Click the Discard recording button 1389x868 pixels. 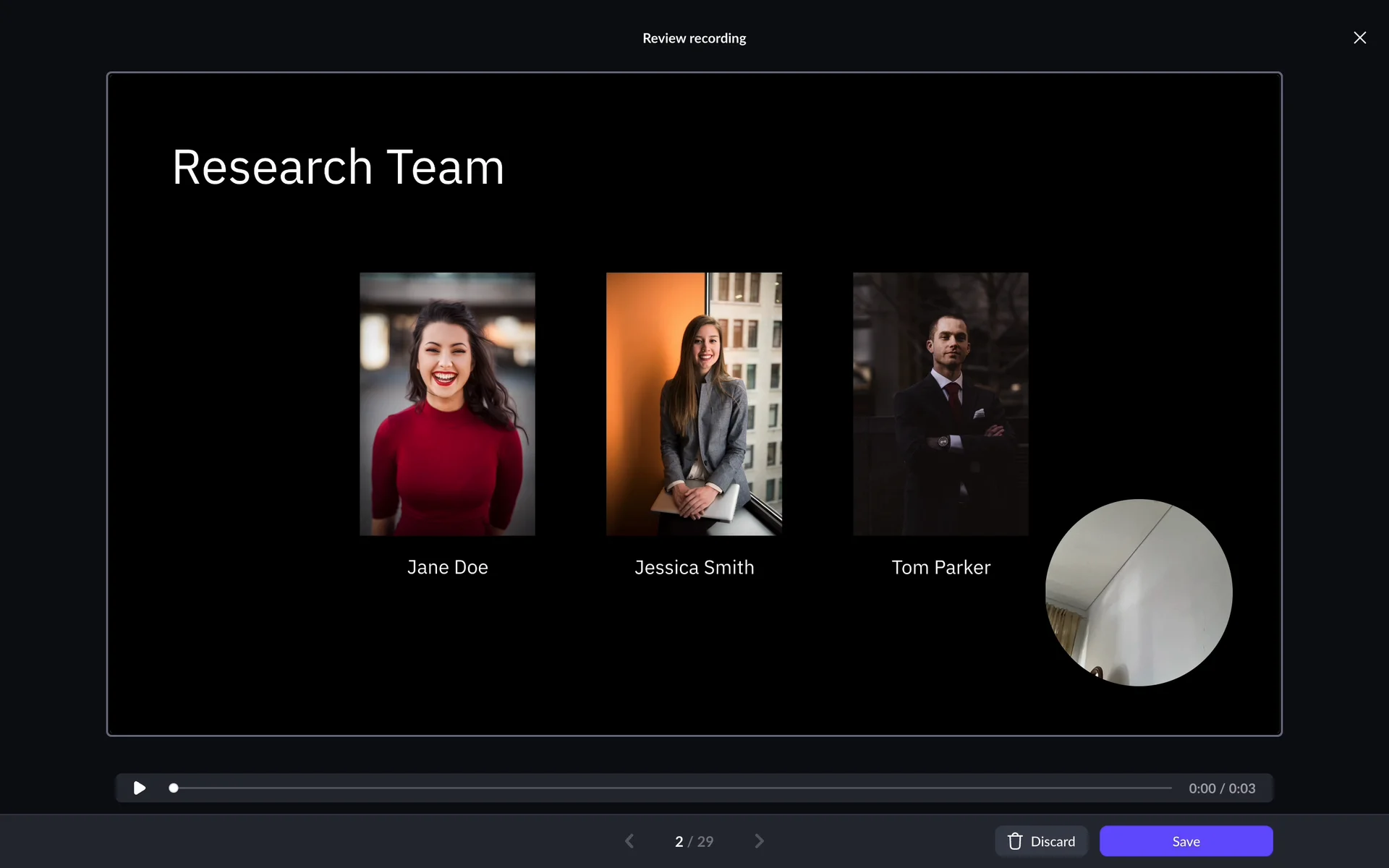click(x=1041, y=841)
